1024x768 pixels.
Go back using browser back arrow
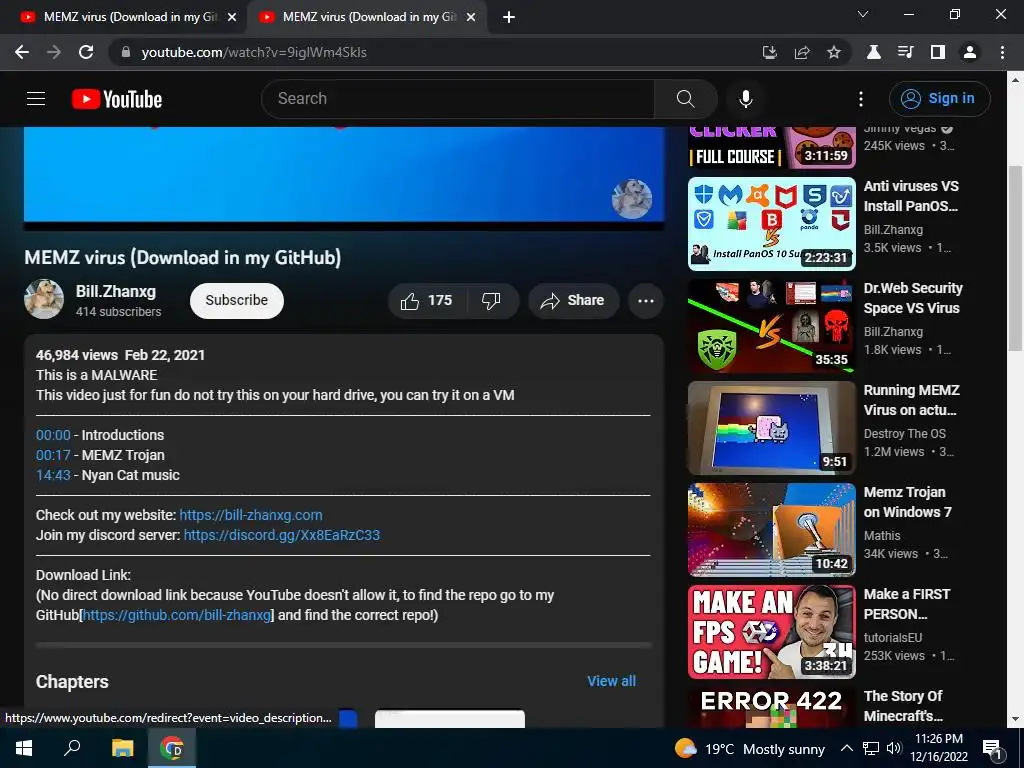22,52
